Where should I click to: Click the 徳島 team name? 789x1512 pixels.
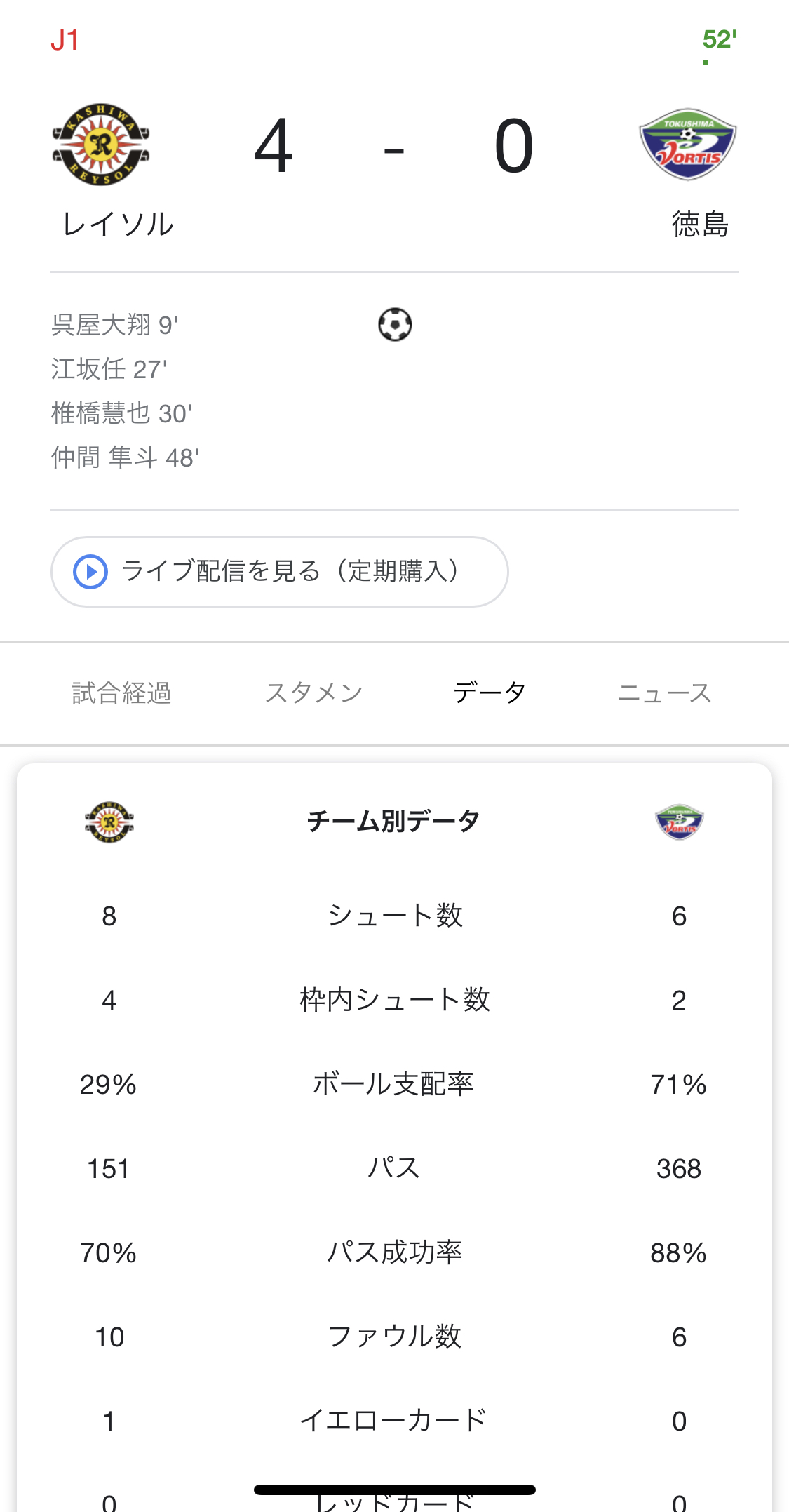[x=700, y=225]
